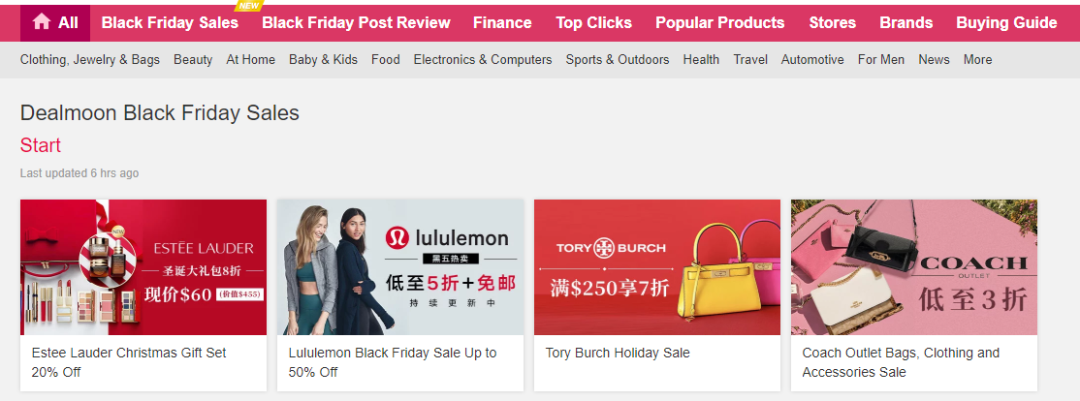Click the home icon beside All

coord(41,22)
